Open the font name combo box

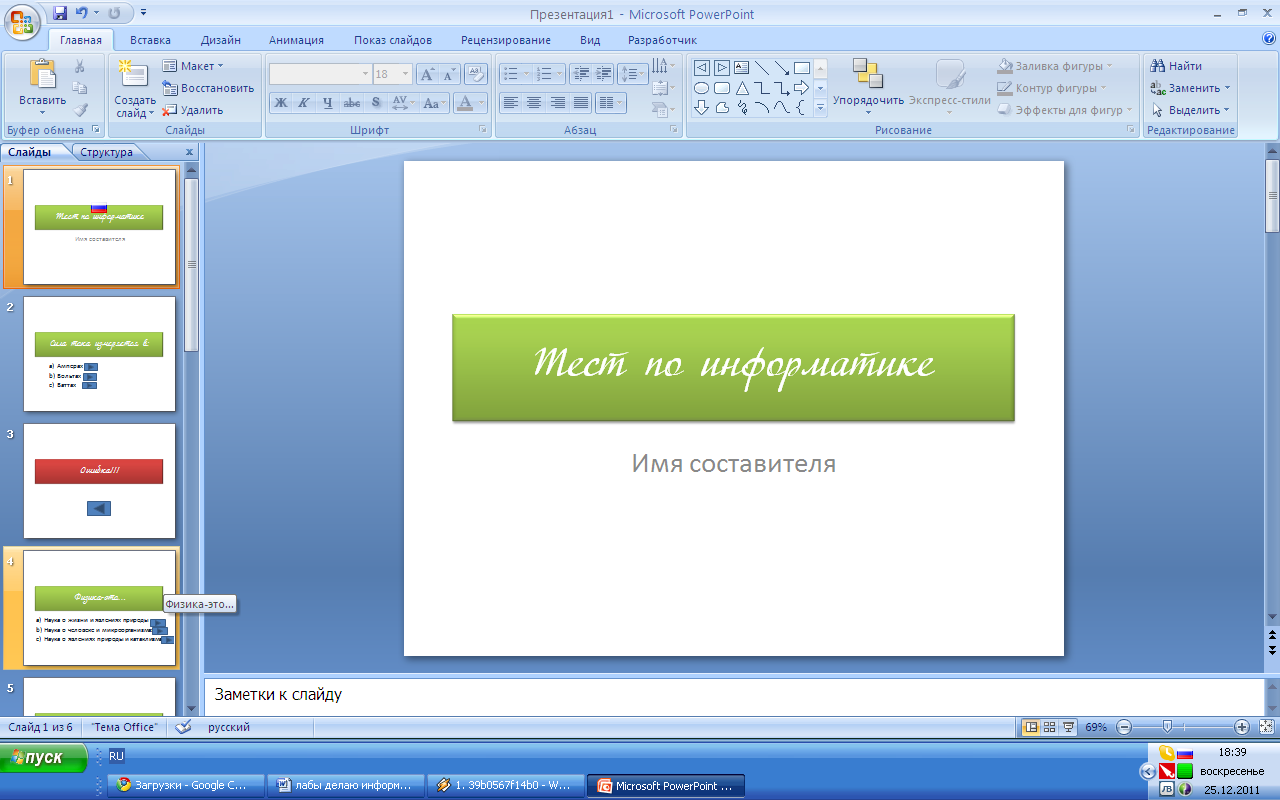320,74
